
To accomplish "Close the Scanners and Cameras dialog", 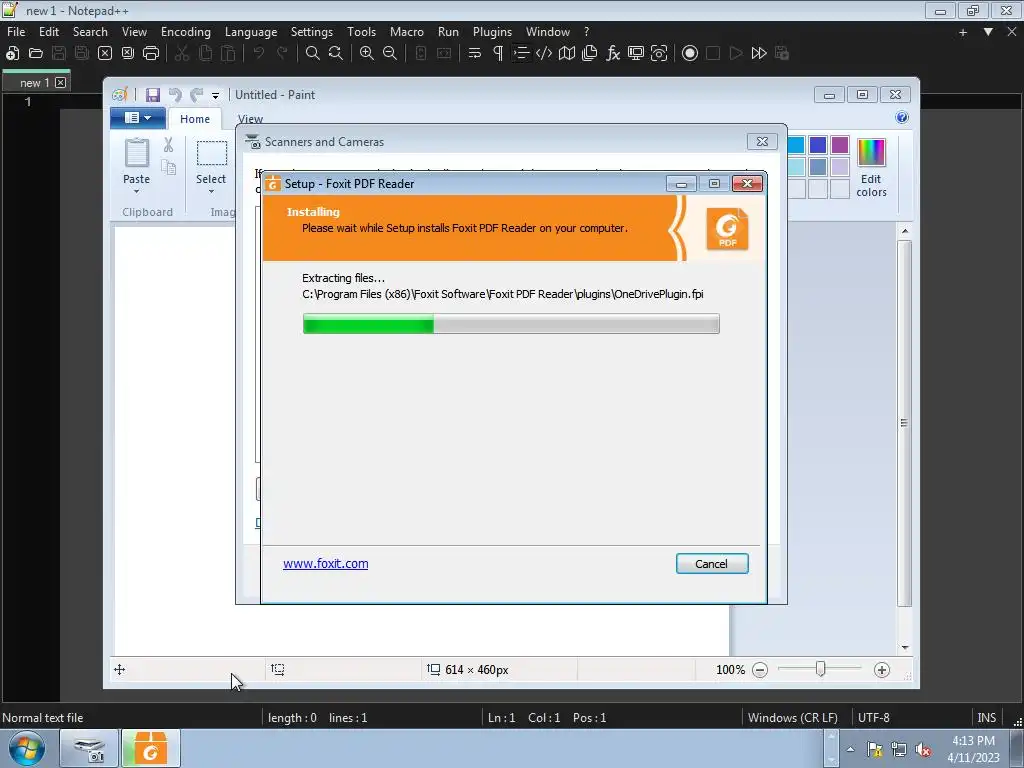I will 762,142.
